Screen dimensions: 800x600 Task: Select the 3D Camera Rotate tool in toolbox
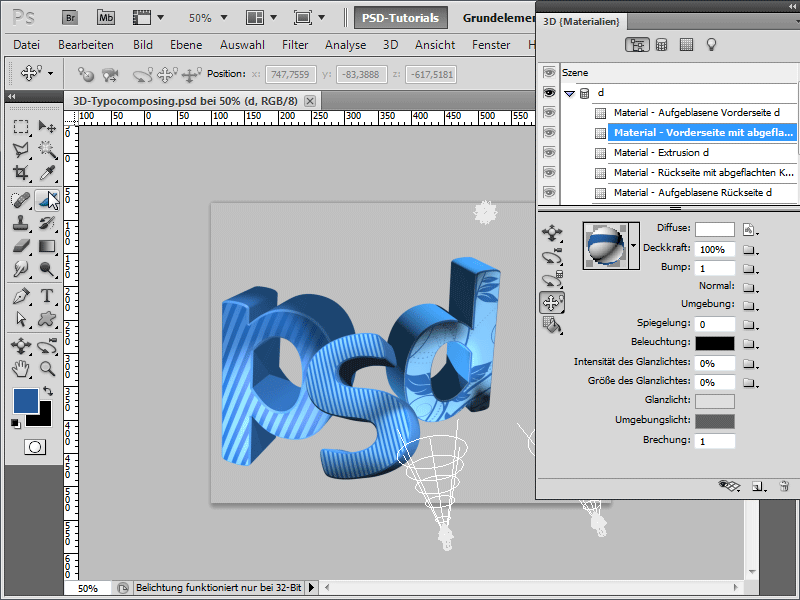(x=47, y=346)
